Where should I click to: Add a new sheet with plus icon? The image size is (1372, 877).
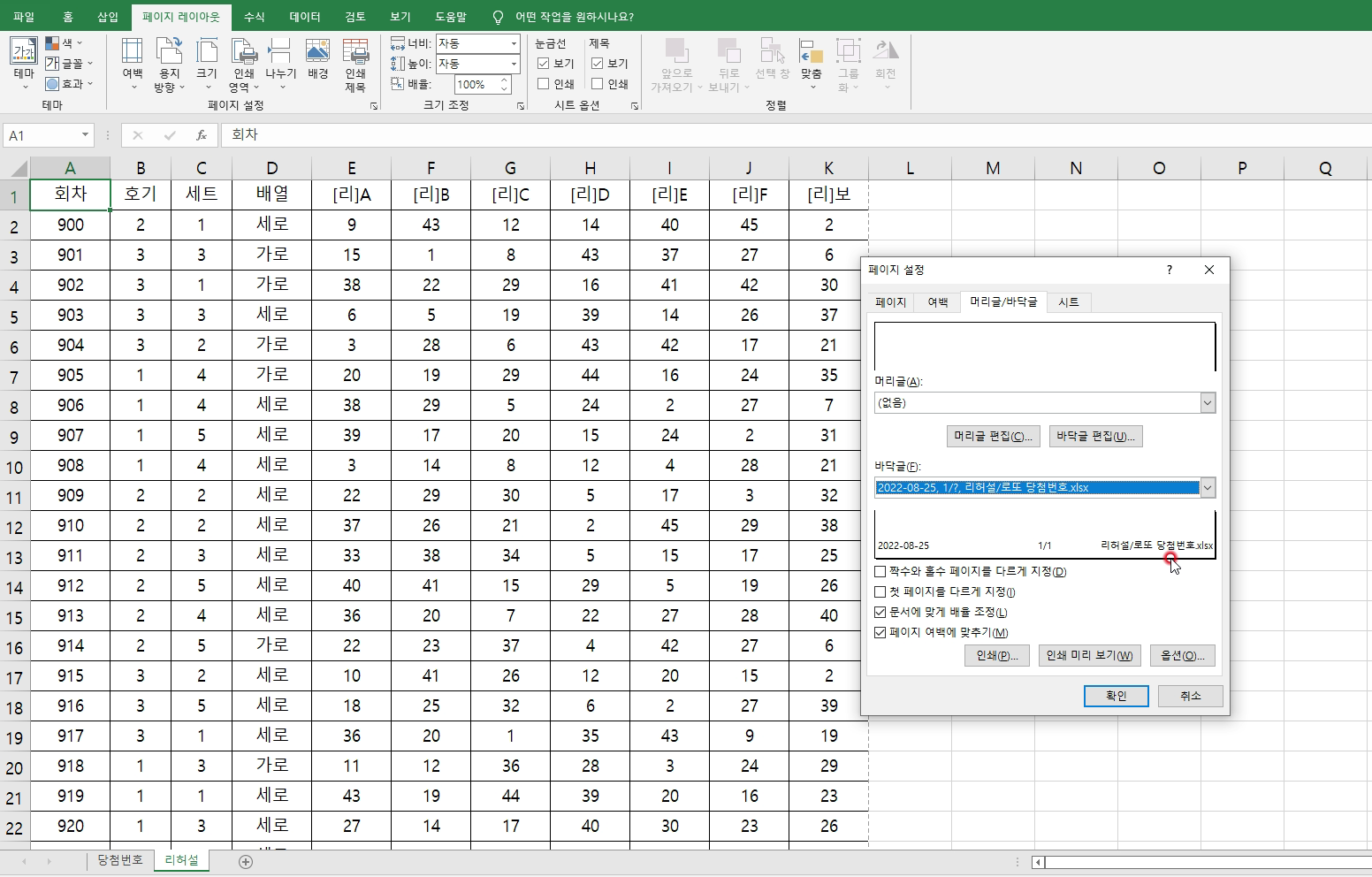click(246, 861)
